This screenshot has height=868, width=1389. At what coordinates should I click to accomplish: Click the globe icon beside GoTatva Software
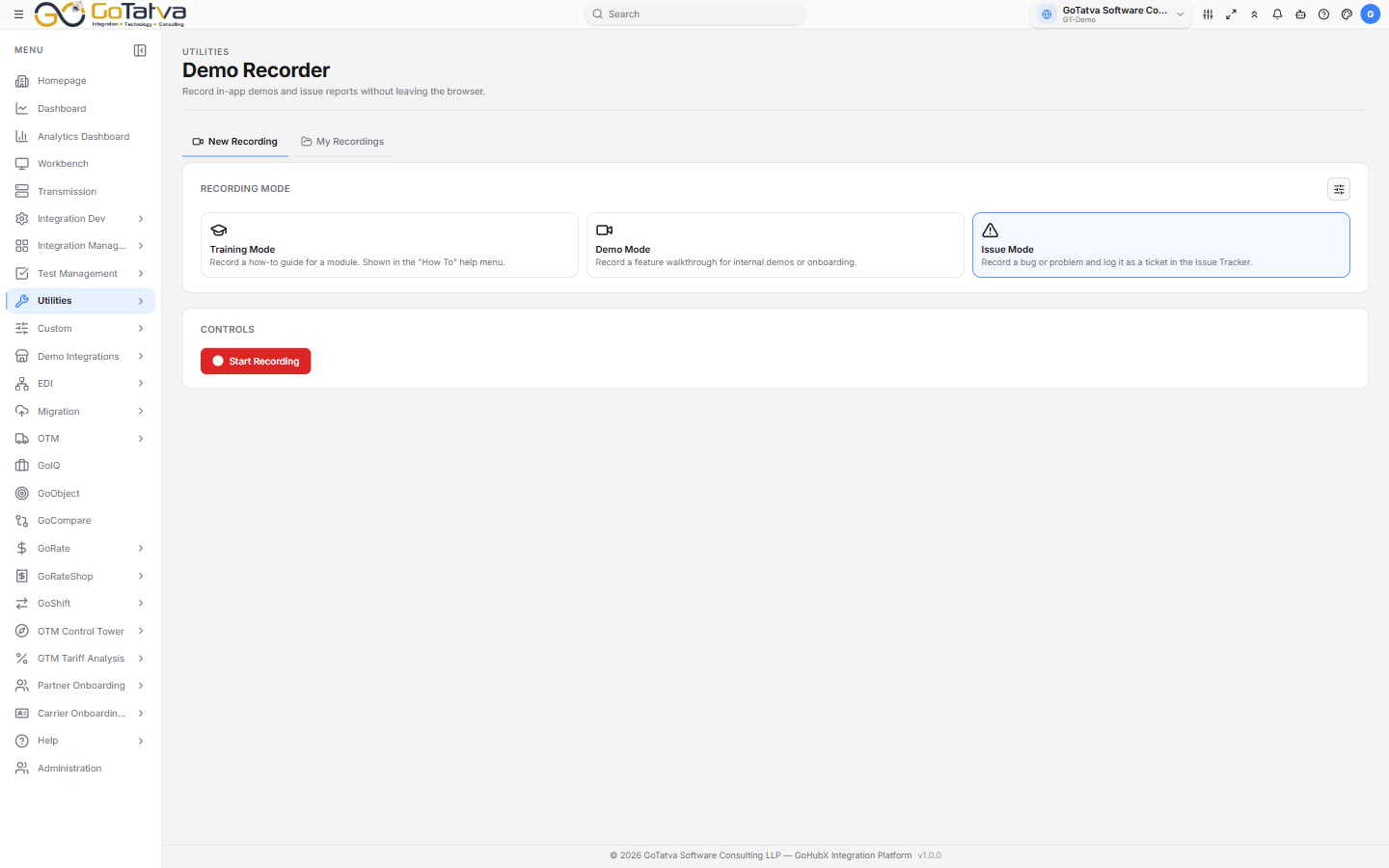click(x=1047, y=14)
